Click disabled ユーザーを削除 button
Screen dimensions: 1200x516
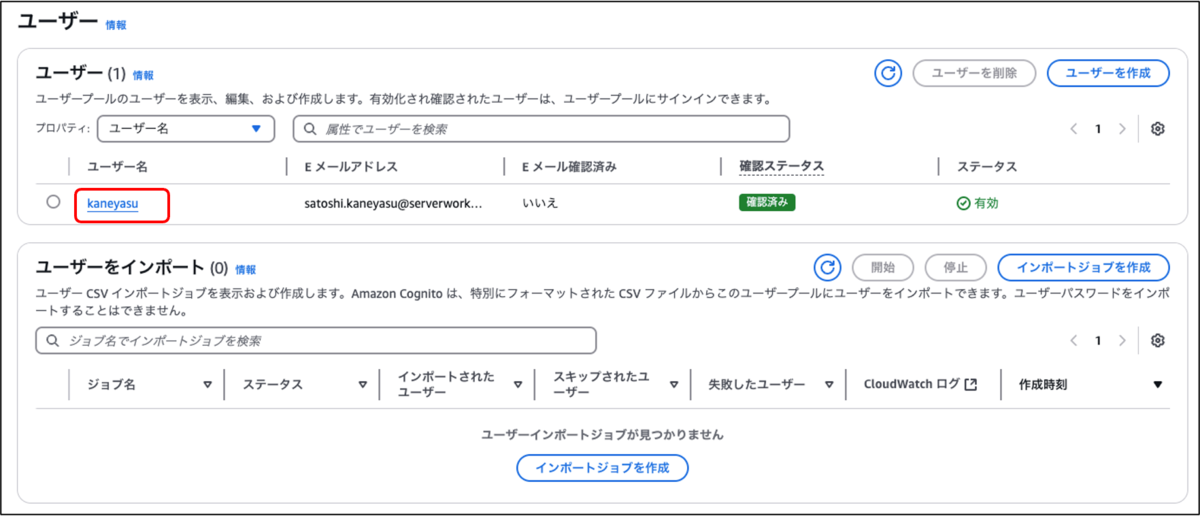[974, 73]
